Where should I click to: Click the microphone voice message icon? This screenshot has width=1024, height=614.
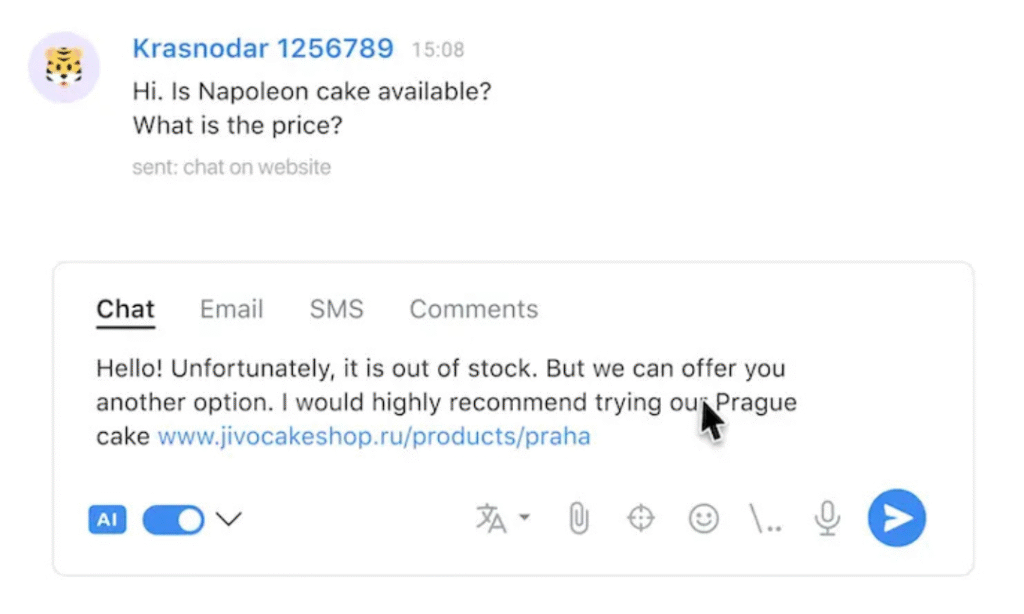coord(827,518)
